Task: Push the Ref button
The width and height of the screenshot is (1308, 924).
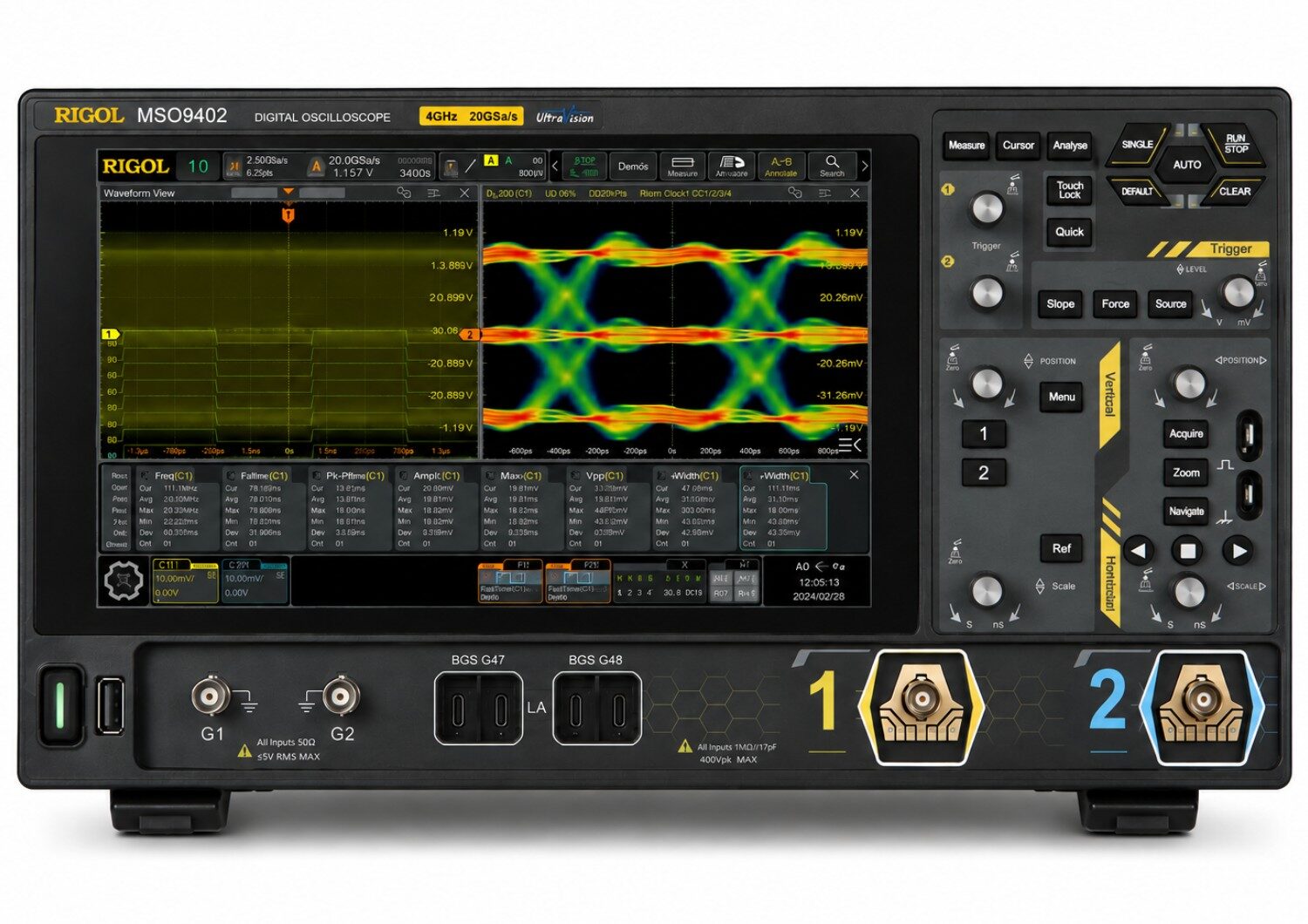Action: coord(1062,548)
